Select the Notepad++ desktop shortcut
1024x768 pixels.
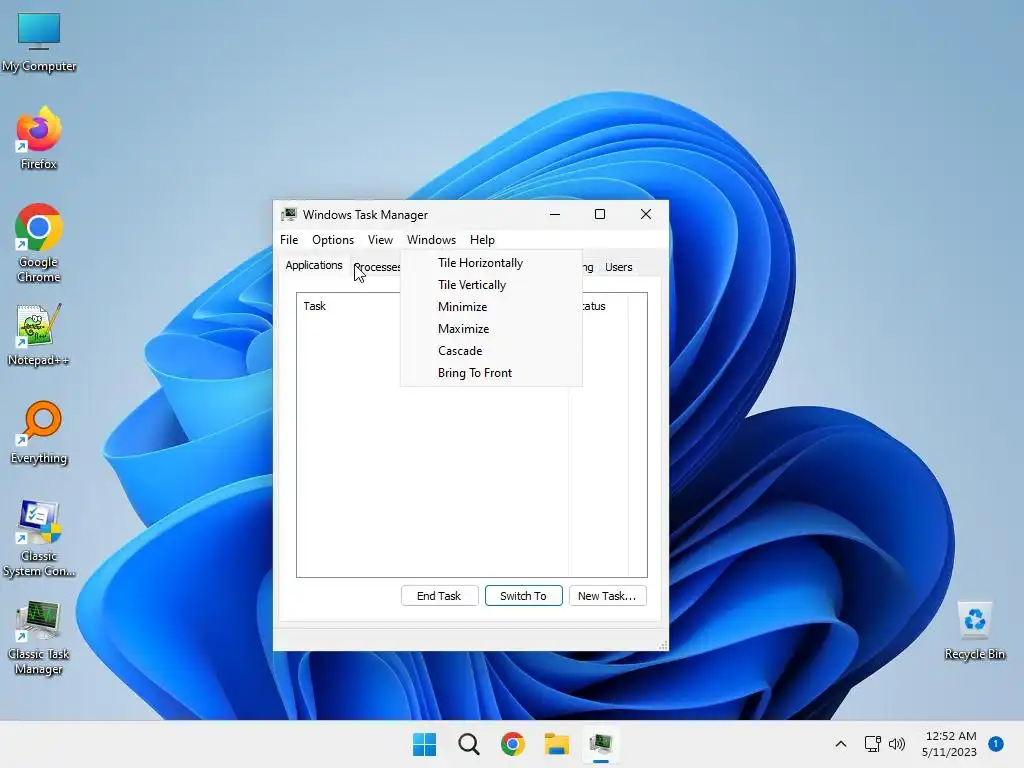[x=39, y=335]
